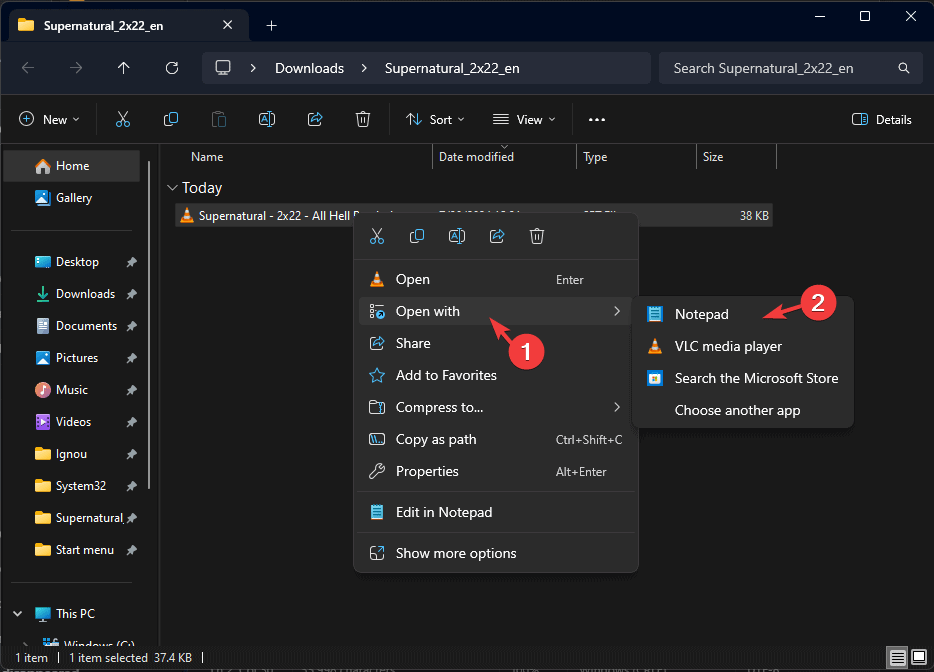Click the Refresh button in navigation bar
The height and width of the screenshot is (672, 934).
pyautogui.click(x=172, y=68)
